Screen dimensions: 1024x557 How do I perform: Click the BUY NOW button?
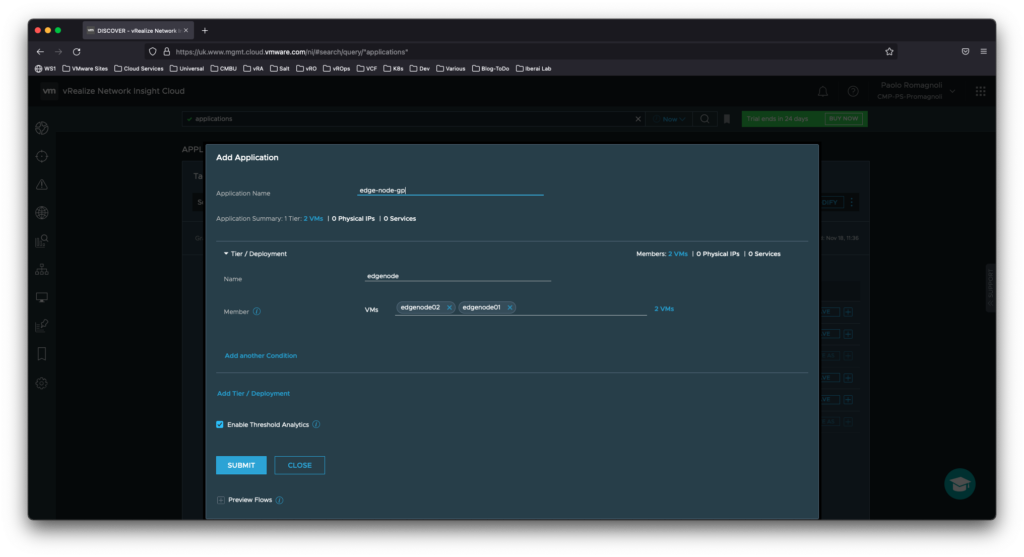pyautogui.click(x=843, y=119)
